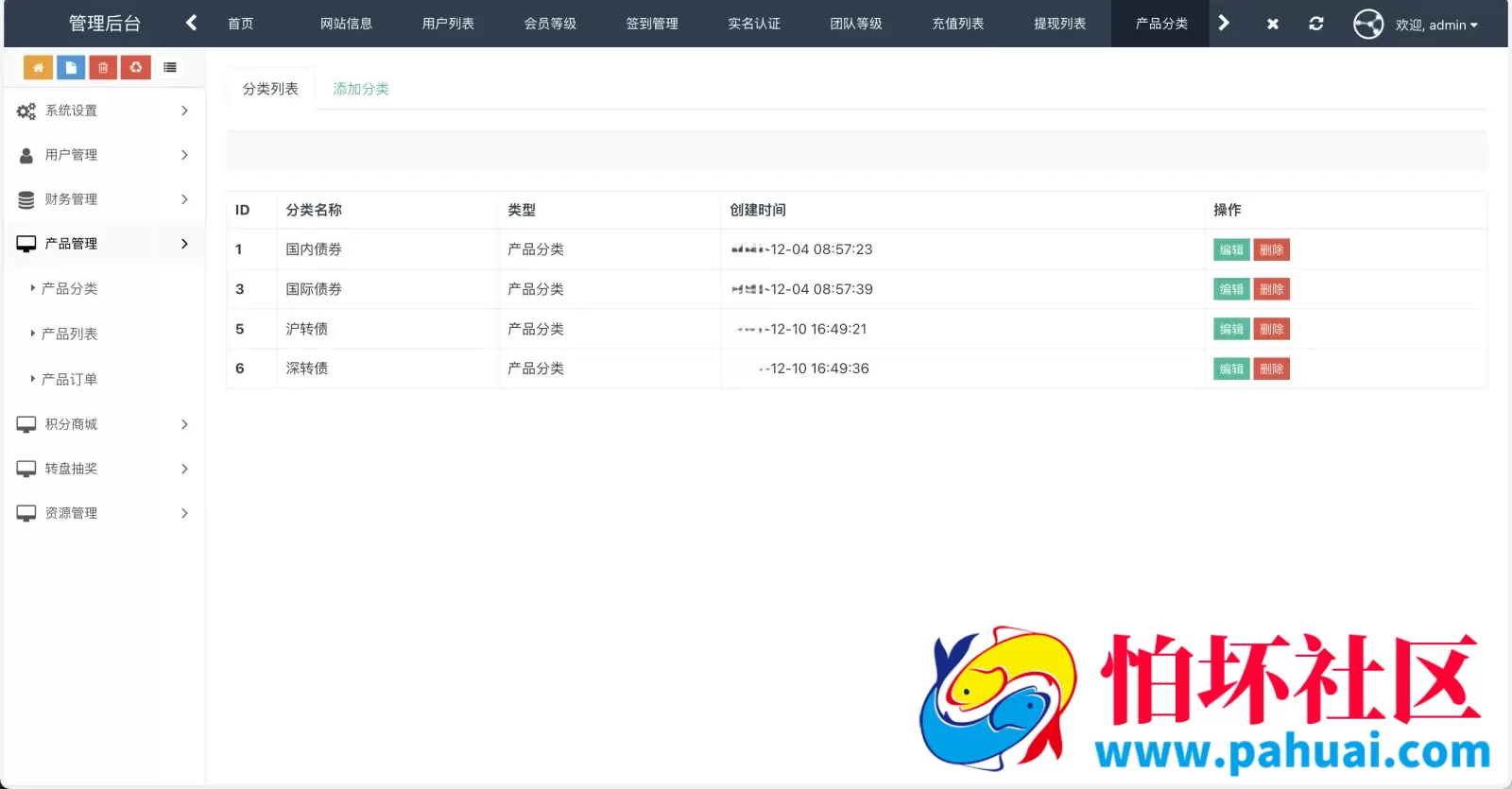This screenshot has height=789, width=1512.
Task: Expand 系统设置 with its chevron
Action: click(184, 111)
